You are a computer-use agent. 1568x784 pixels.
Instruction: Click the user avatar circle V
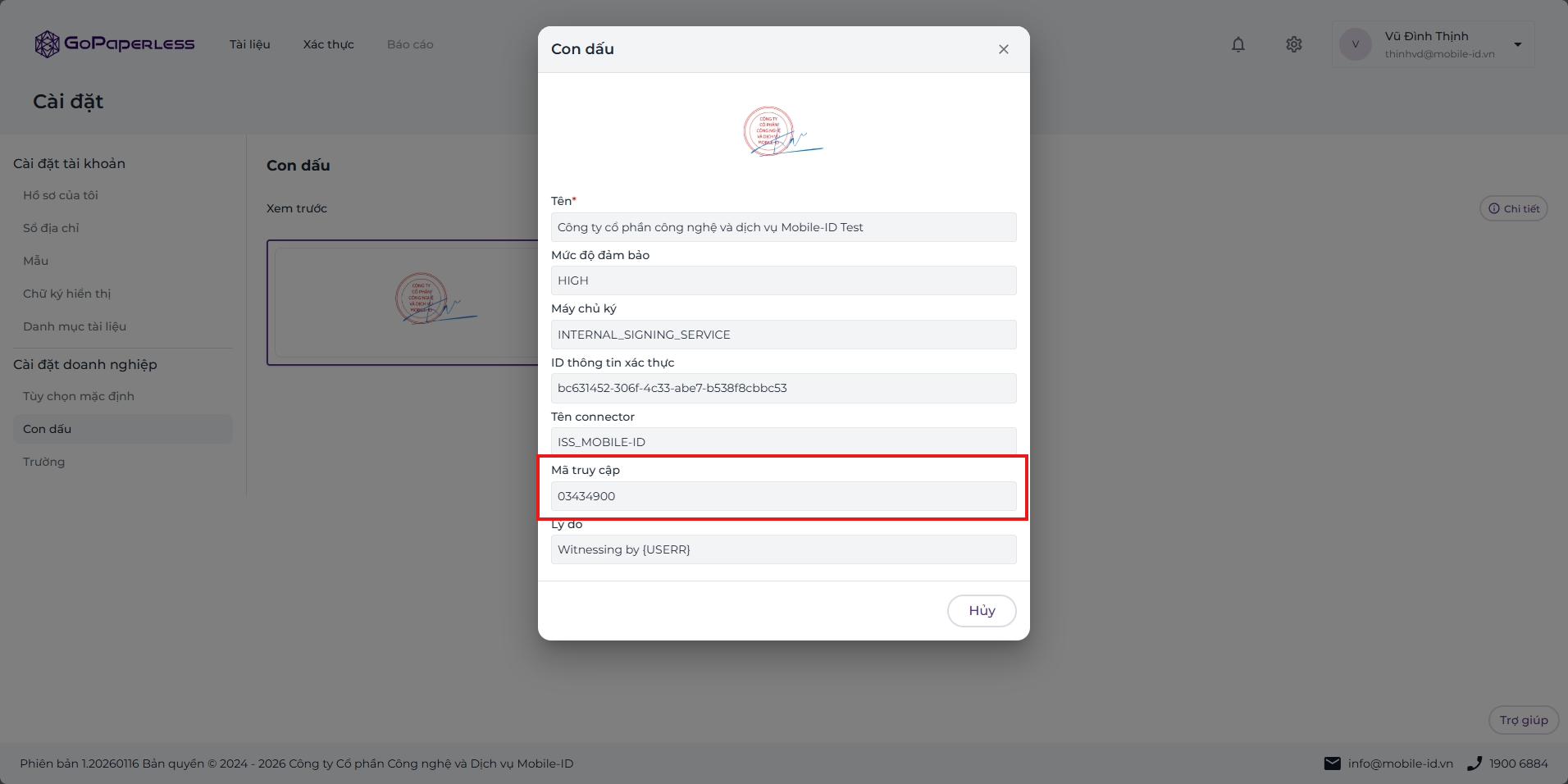click(1356, 44)
